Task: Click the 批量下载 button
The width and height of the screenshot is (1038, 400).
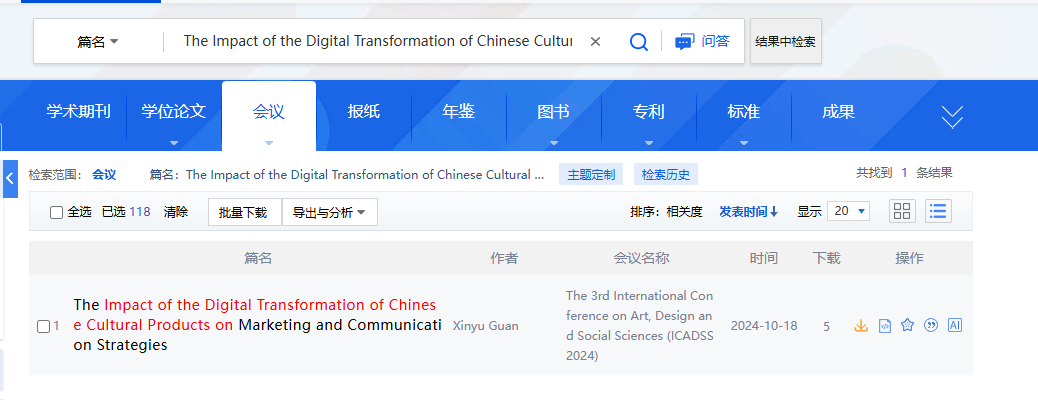Action: (x=243, y=212)
